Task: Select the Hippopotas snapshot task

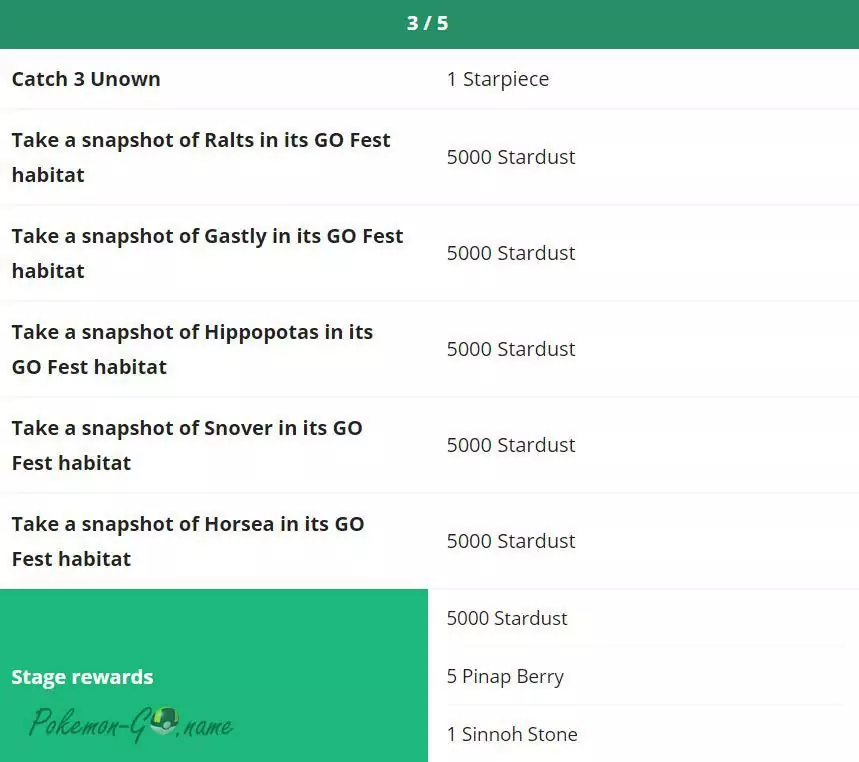Action: 192,349
